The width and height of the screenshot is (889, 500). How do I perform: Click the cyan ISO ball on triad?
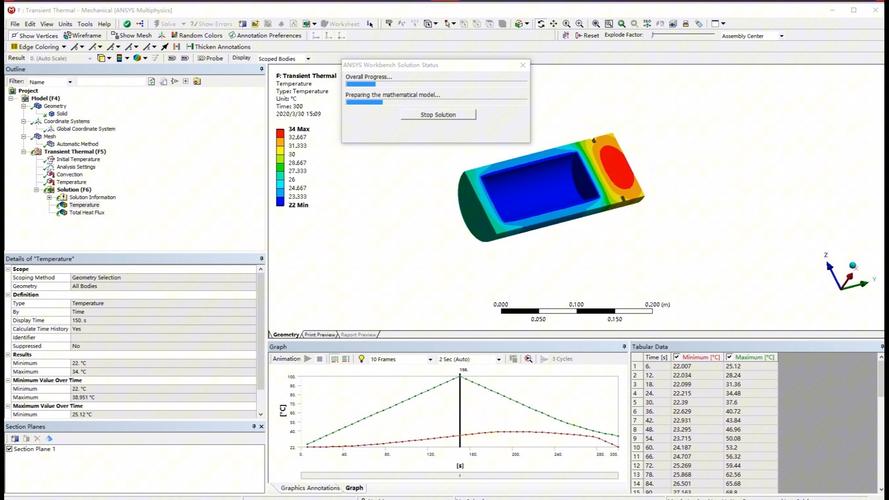(x=852, y=265)
